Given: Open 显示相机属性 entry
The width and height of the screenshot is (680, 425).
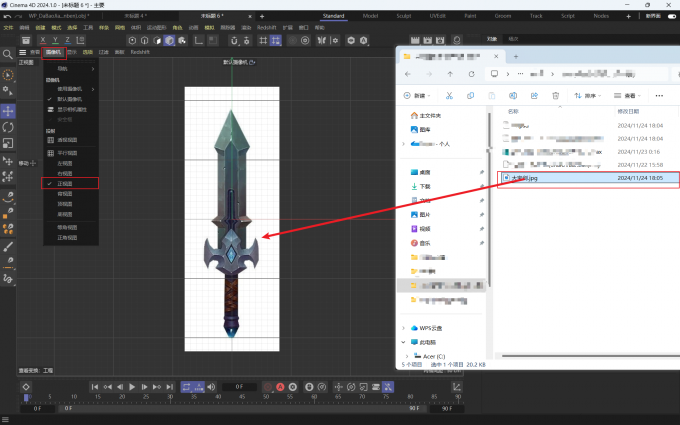Looking at the screenshot, I should 71,109.
